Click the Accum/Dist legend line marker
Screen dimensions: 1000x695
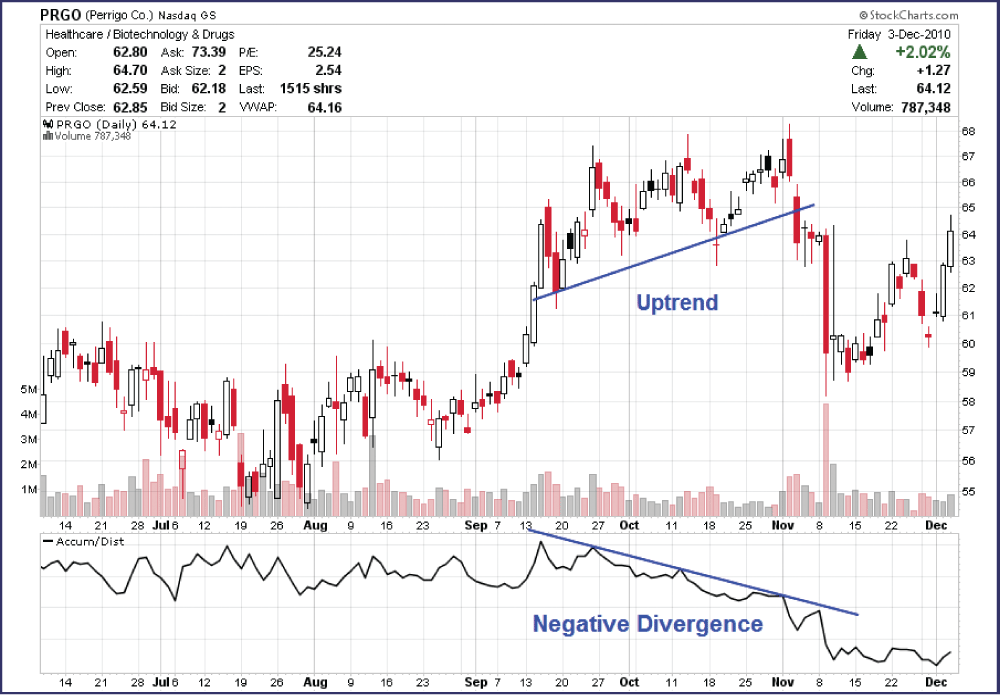point(50,541)
